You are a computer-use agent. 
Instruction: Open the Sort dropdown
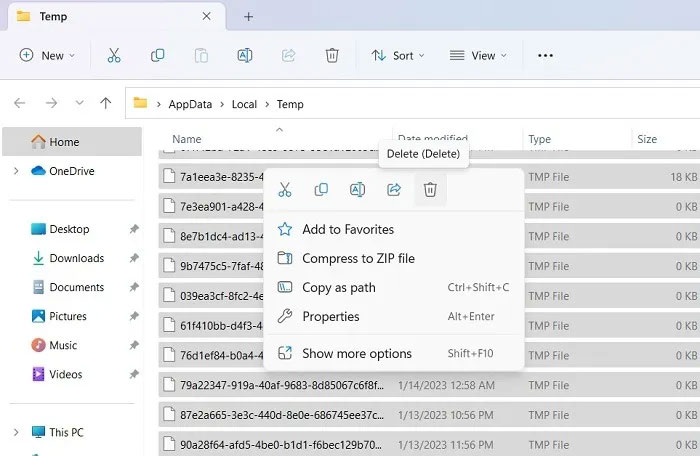(x=397, y=56)
